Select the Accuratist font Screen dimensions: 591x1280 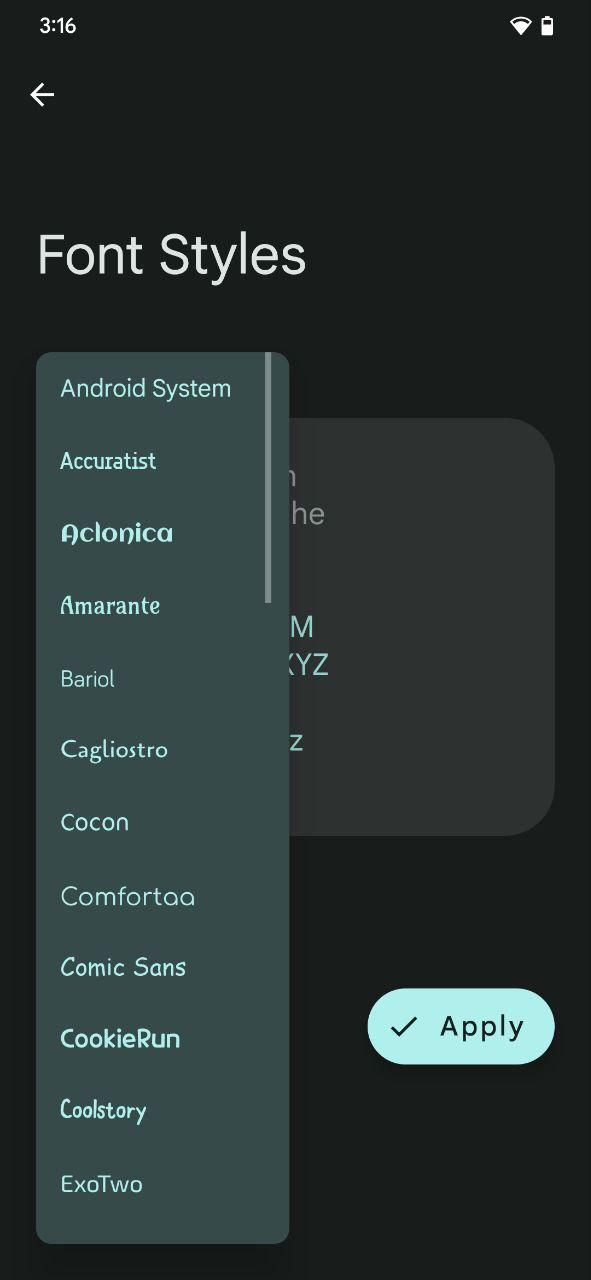[x=162, y=461]
